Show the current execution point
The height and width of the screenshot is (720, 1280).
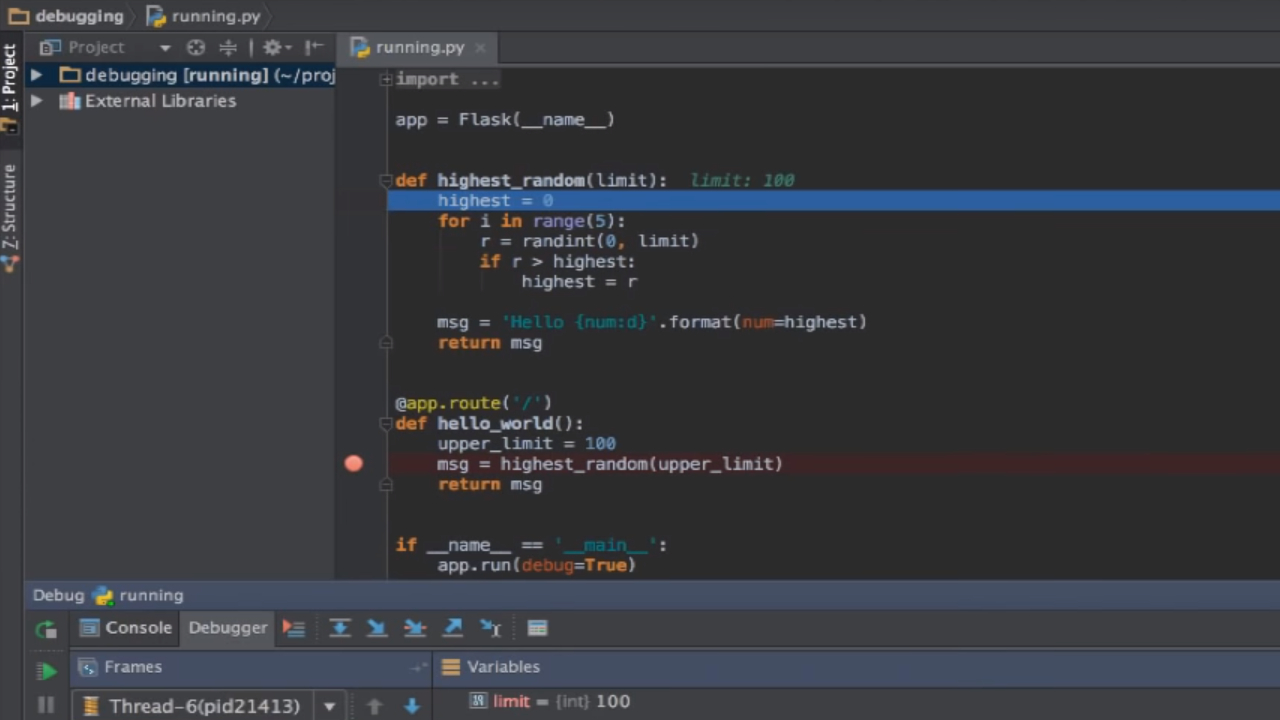click(x=293, y=627)
